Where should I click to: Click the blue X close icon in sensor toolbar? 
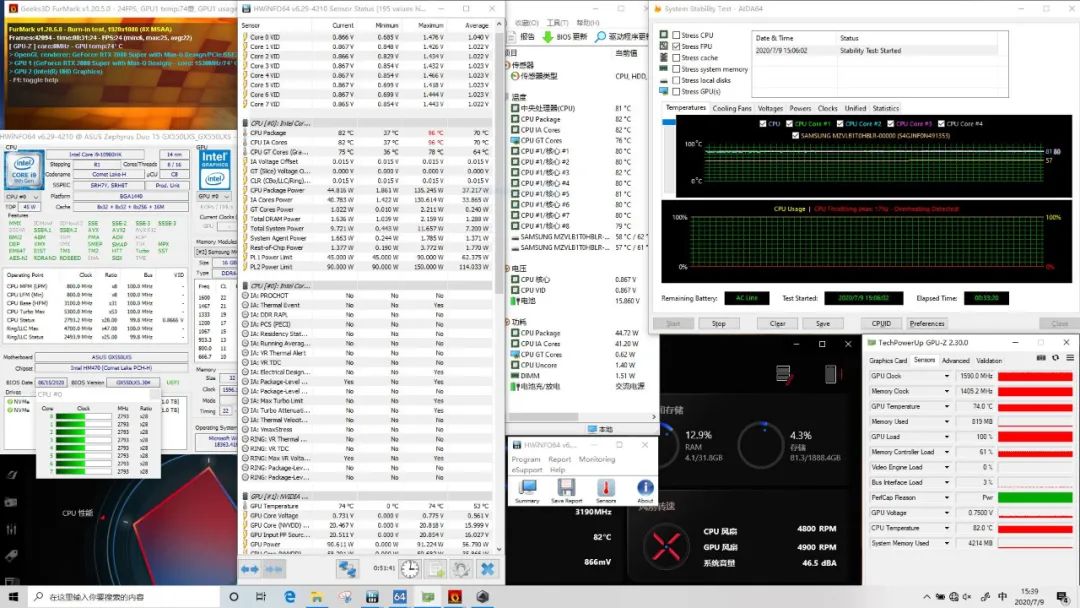[x=487, y=568]
